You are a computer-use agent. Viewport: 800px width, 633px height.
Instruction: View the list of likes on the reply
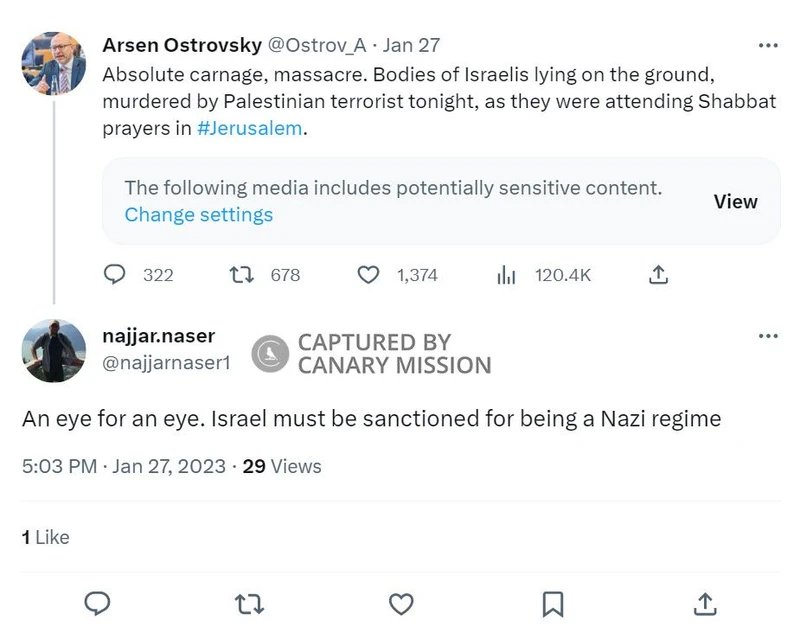tap(44, 537)
